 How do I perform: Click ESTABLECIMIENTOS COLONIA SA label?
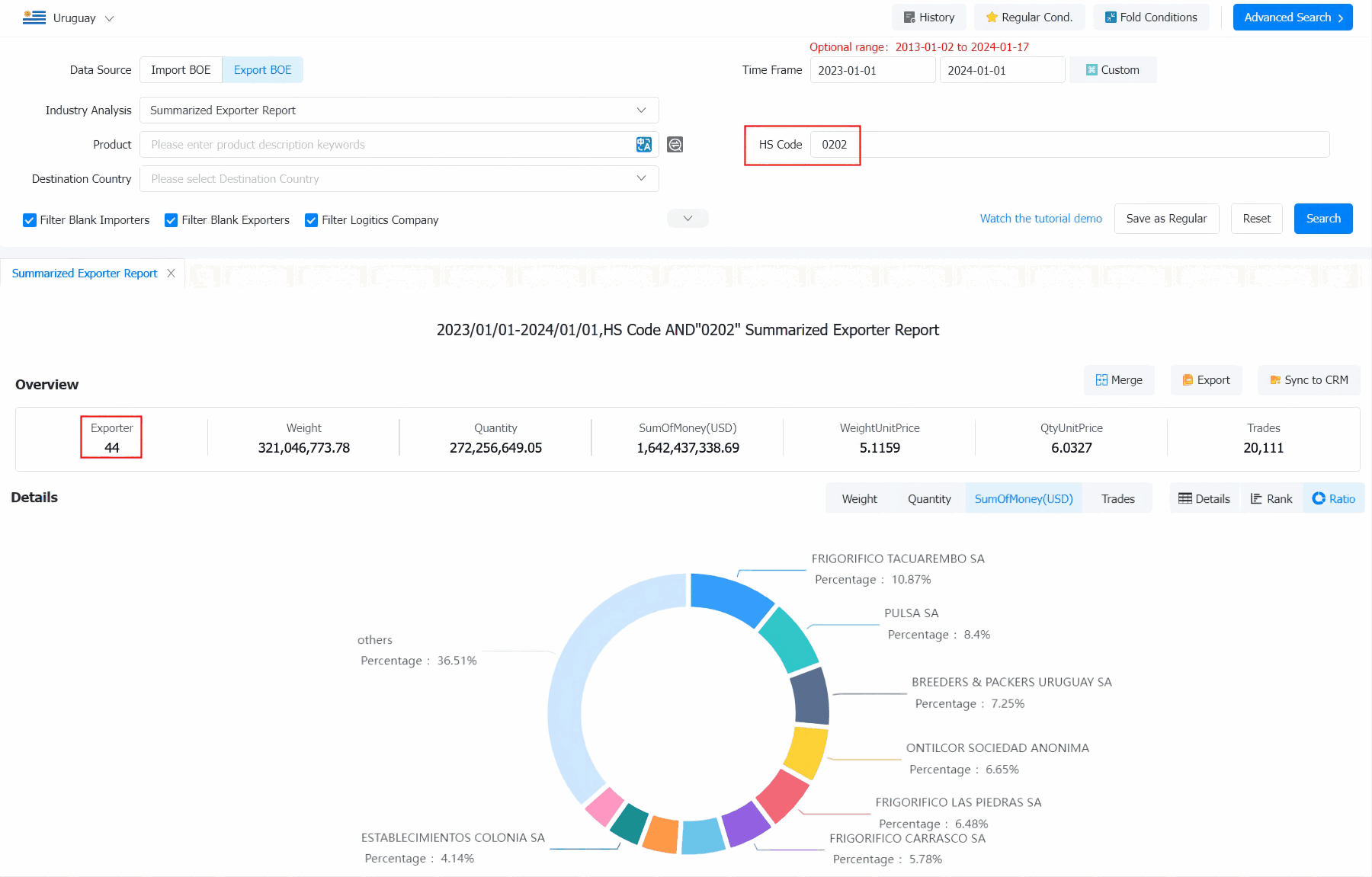[x=453, y=837]
